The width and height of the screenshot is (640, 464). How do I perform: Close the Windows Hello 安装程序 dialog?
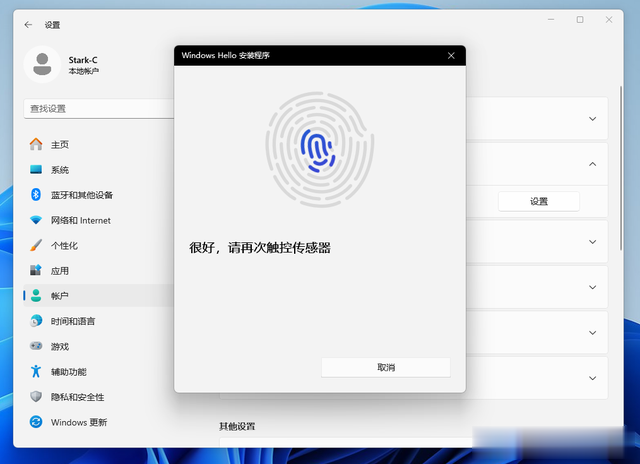tap(451, 56)
